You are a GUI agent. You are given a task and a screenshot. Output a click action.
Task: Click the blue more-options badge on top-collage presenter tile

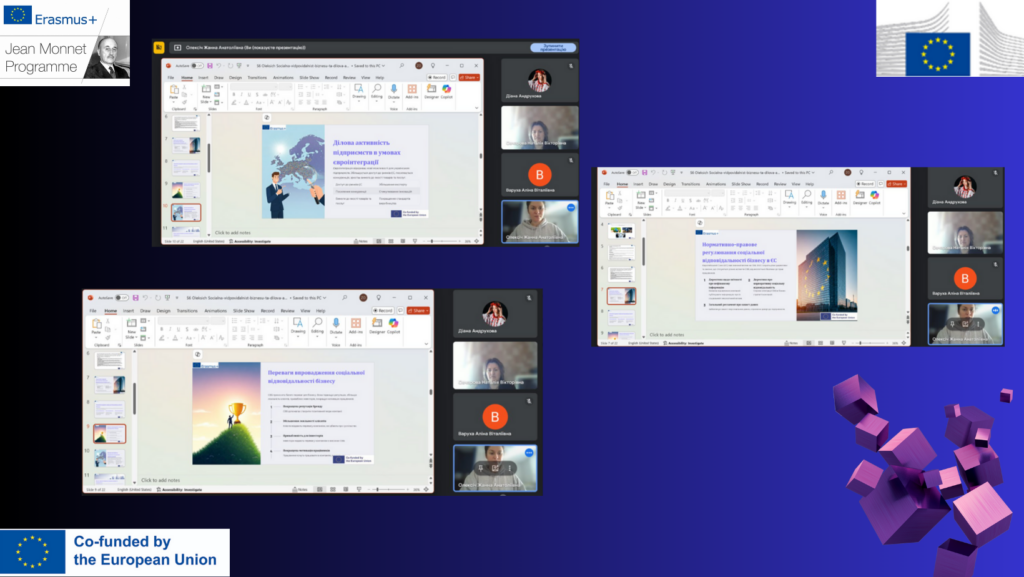point(571,208)
